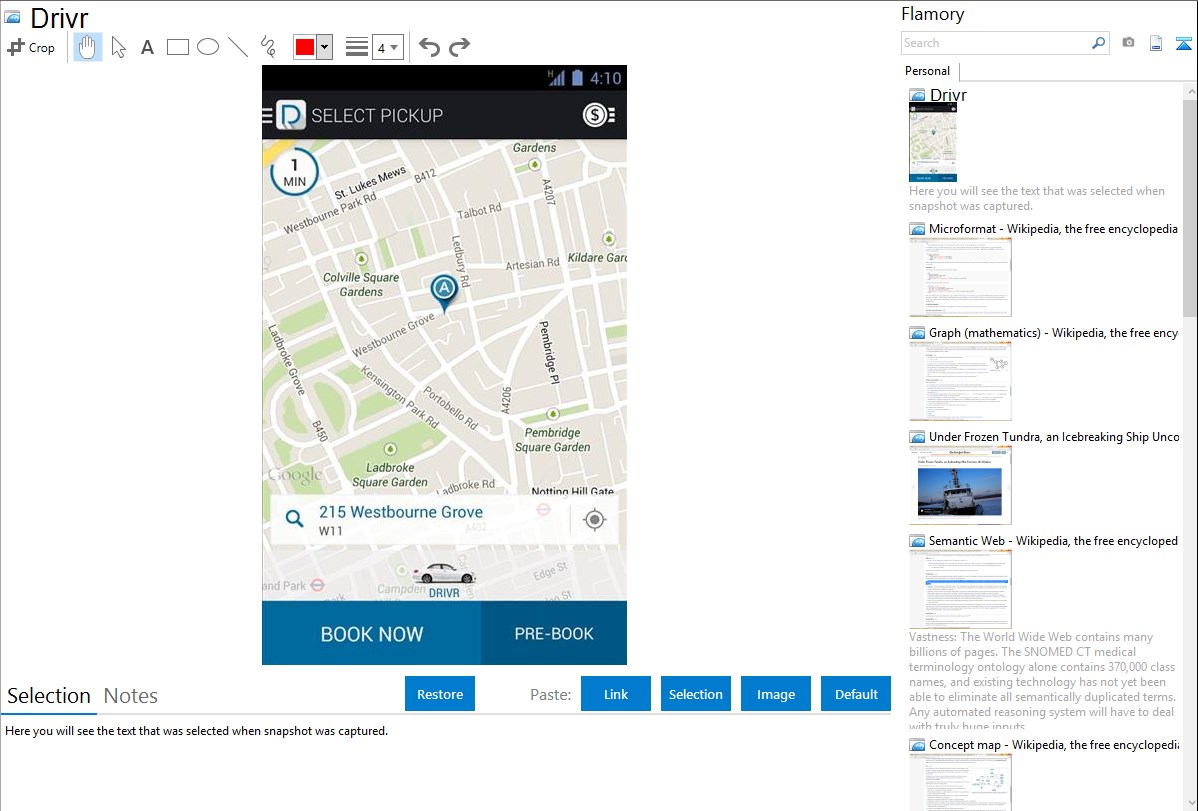1198x811 pixels.
Task: Click the map pin marker A
Action: point(444,292)
